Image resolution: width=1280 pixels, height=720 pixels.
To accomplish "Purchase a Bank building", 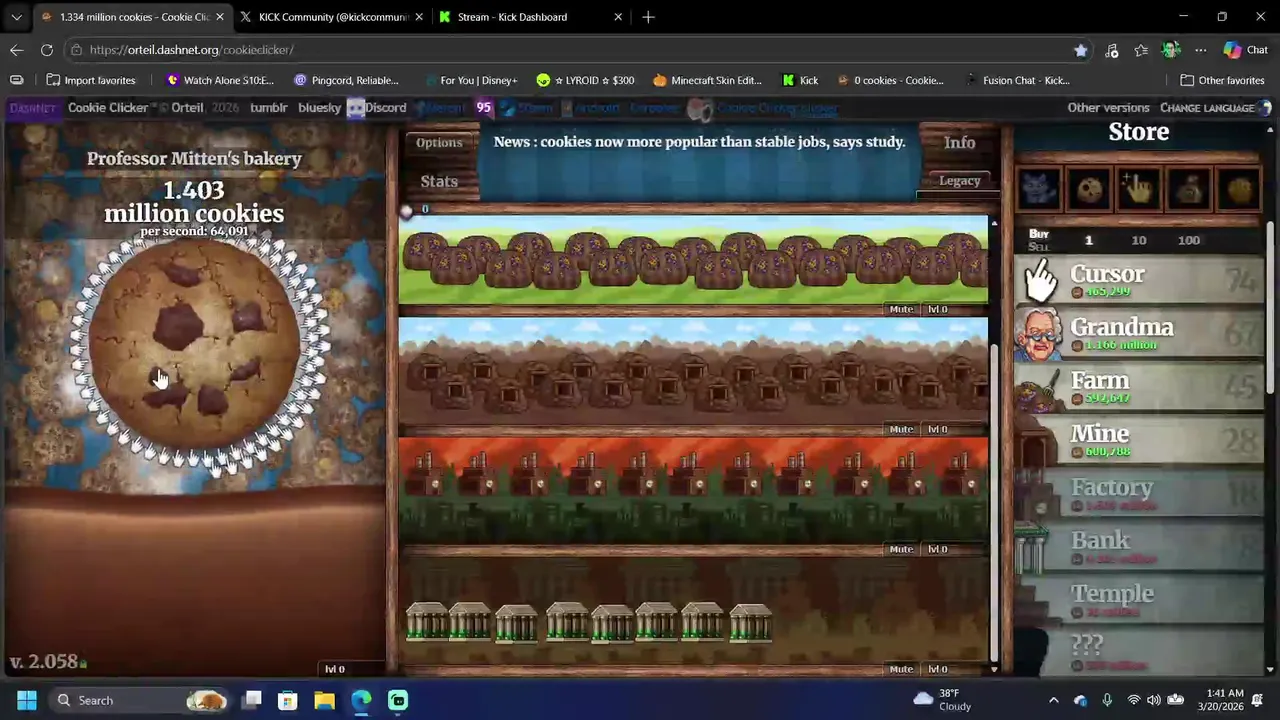I will (1139, 547).
